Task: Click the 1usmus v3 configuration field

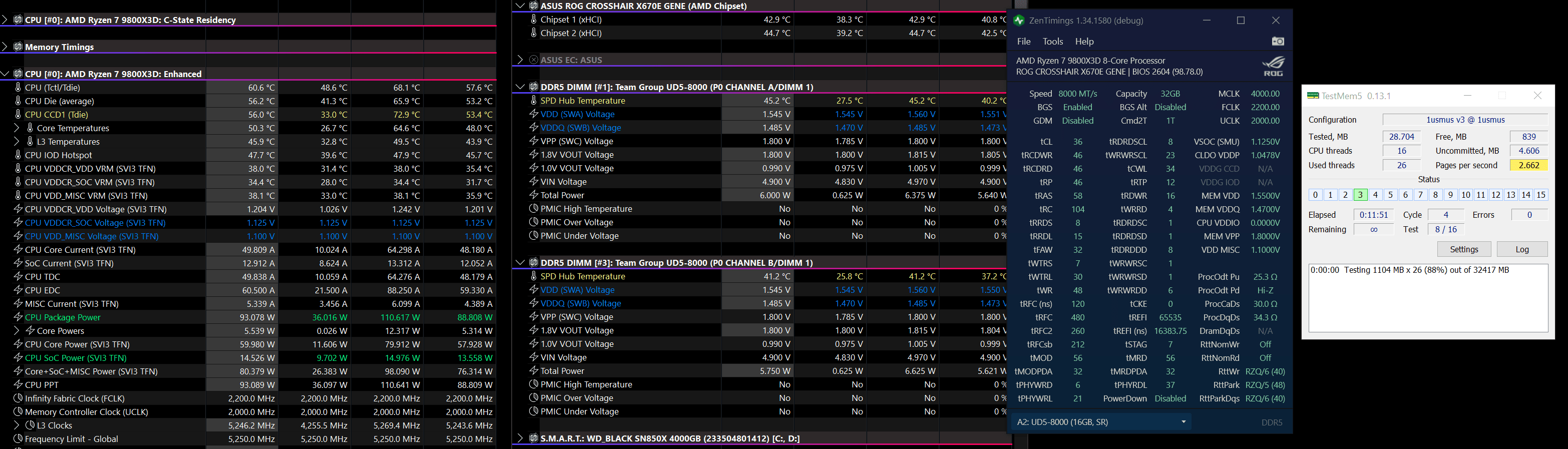Action: tap(1464, 120)
